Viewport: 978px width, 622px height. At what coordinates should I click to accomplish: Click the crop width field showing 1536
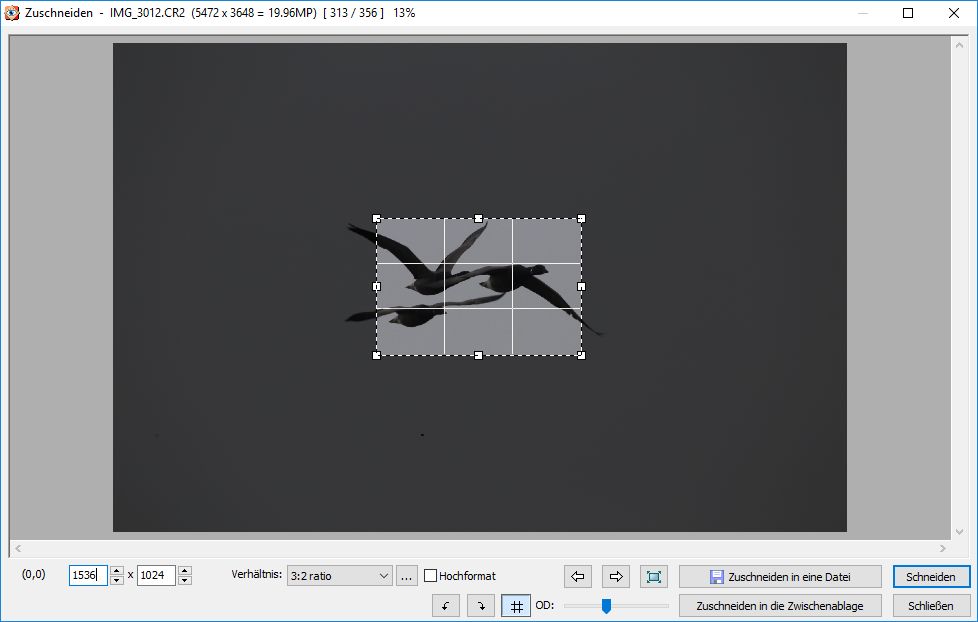88,576
